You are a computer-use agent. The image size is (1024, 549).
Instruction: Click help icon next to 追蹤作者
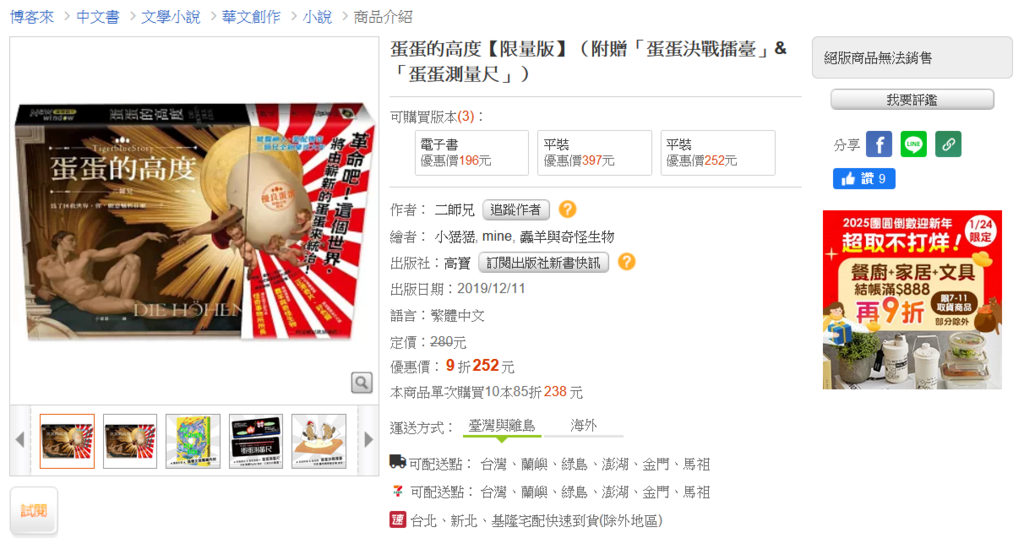pyautogui.click(x=568, y=210)
